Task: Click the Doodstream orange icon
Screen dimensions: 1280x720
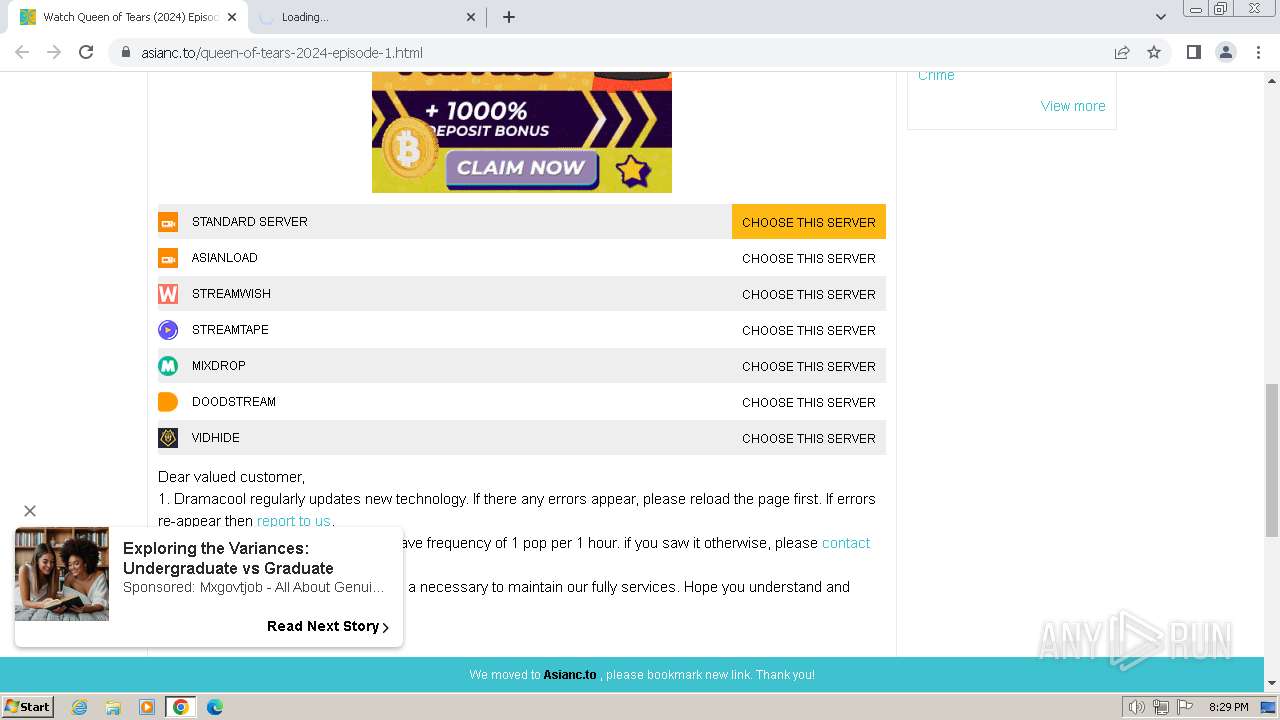Action: (x=168, y=402)
